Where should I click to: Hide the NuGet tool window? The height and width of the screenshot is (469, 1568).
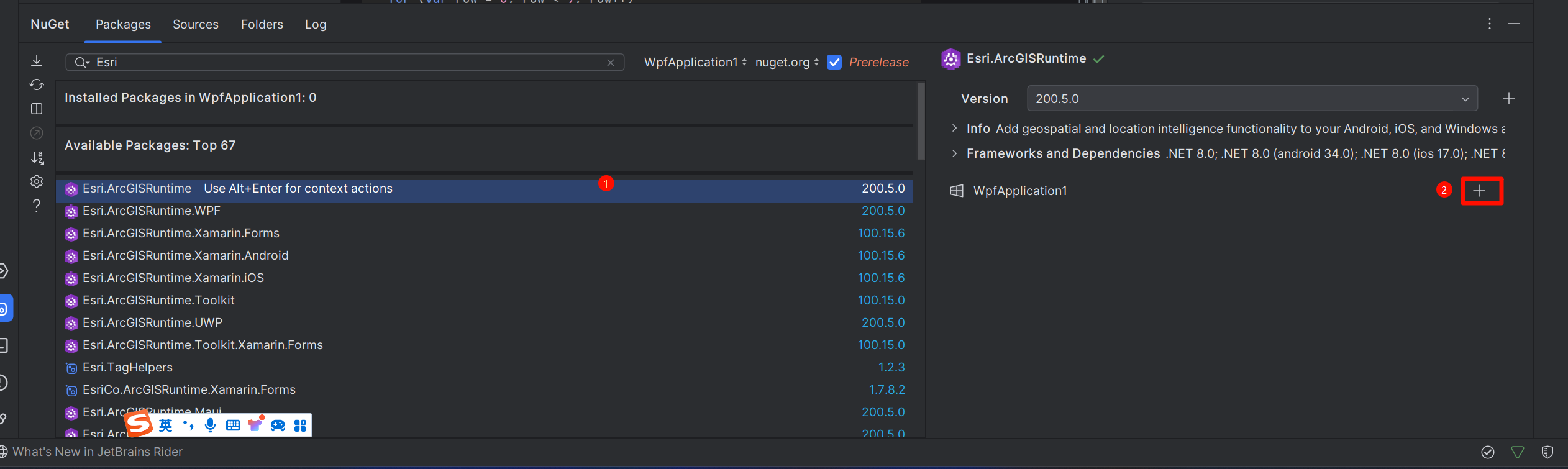point(1514,24)
